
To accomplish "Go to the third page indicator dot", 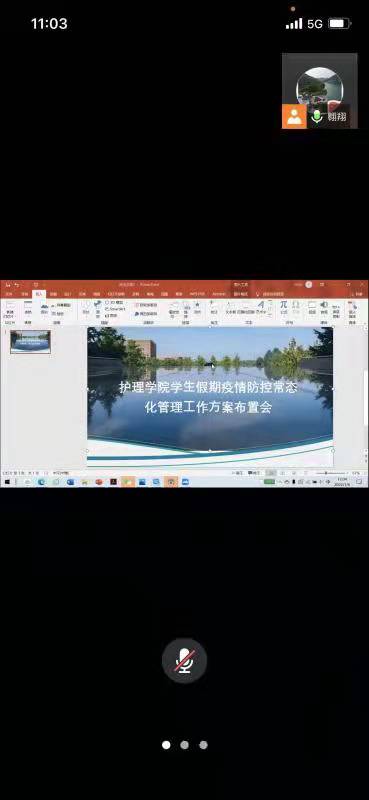I will coord(203,745).
